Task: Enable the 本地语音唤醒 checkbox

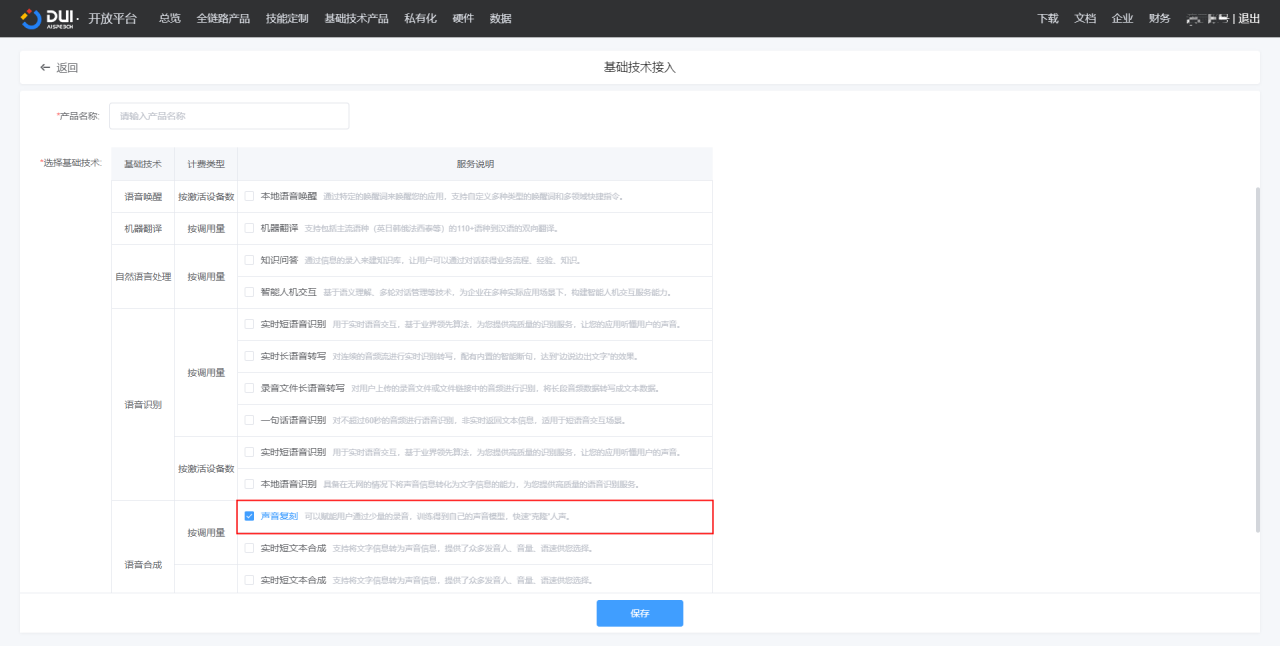Action: [x=249, y=196]
